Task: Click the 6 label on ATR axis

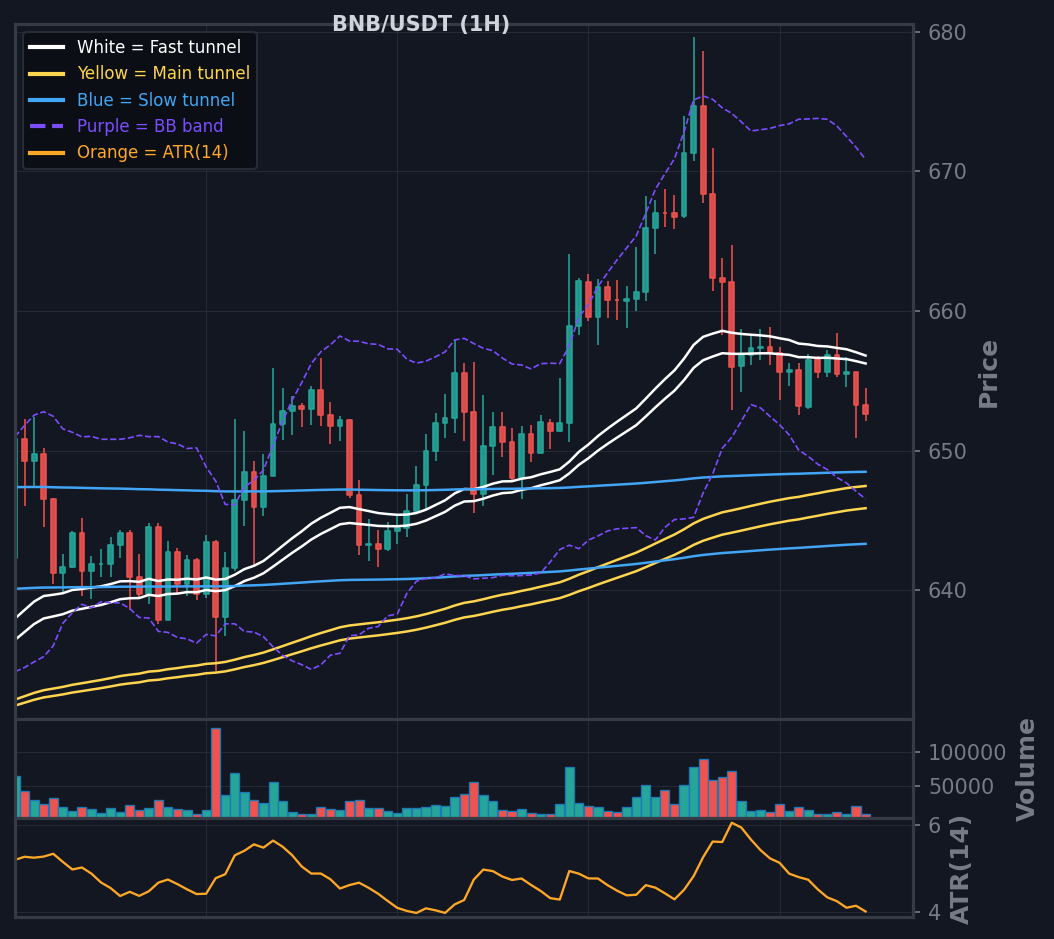Action: (935, 825)
